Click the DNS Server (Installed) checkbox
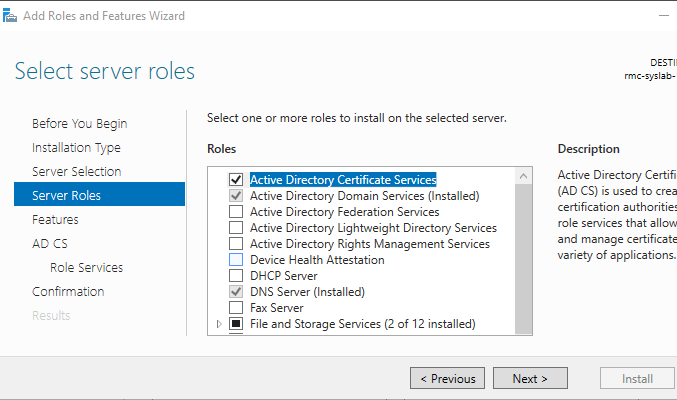Viewport: 677px width, 400px height. [x=236, y=292]
